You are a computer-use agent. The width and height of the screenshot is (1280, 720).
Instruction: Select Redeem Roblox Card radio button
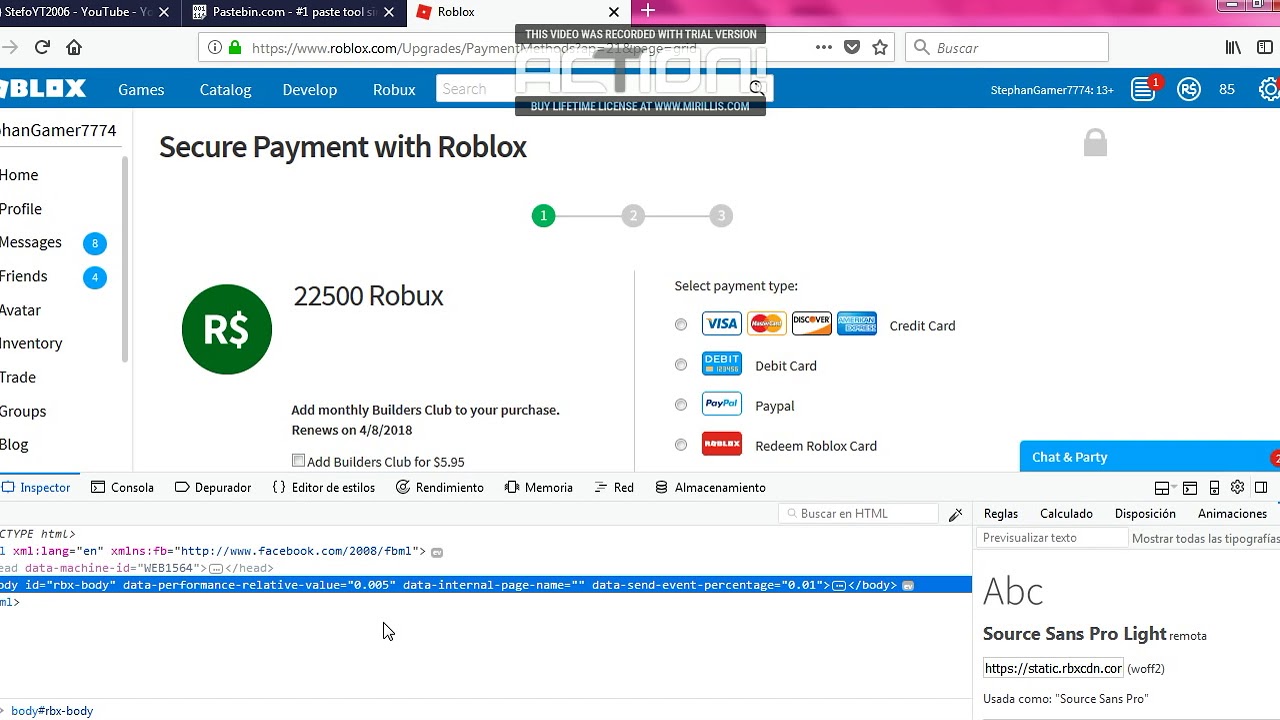tap(681, 445)
